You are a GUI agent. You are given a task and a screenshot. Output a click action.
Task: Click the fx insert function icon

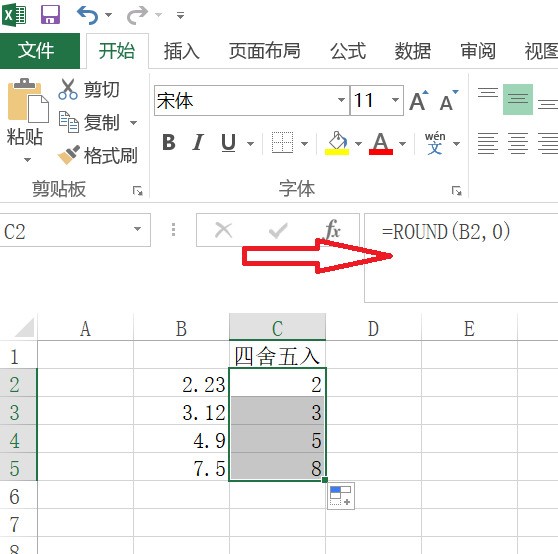[x=333, y=229]
